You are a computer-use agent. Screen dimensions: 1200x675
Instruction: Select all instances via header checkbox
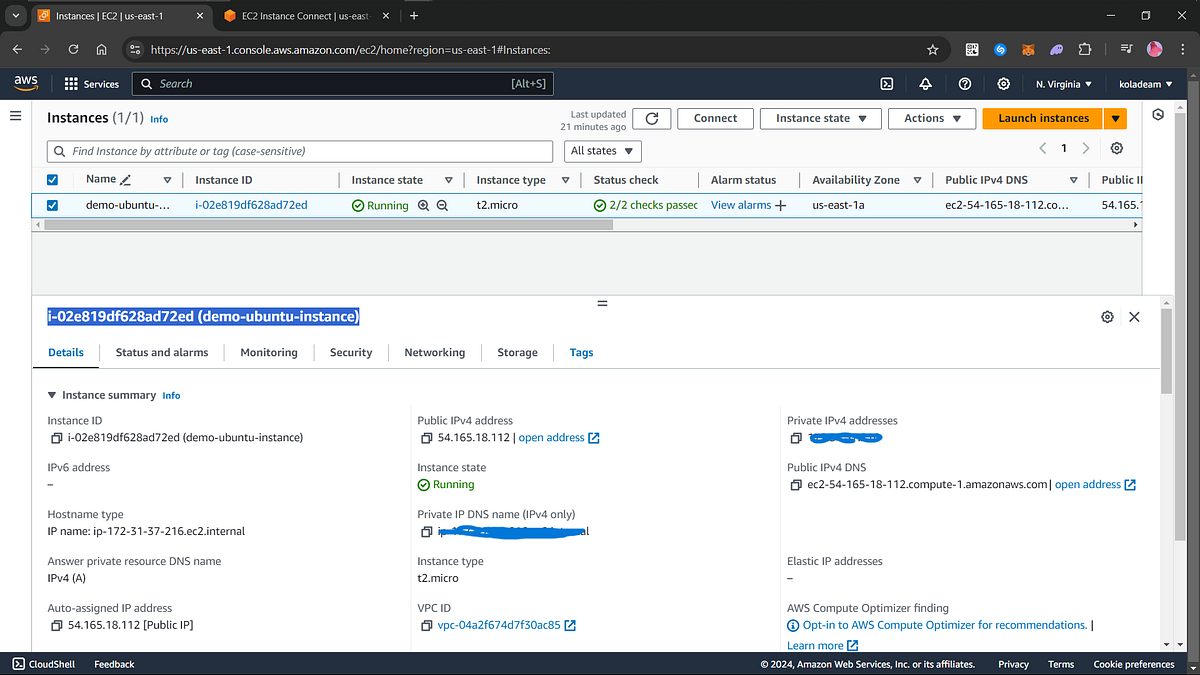[x=52, y=179]
